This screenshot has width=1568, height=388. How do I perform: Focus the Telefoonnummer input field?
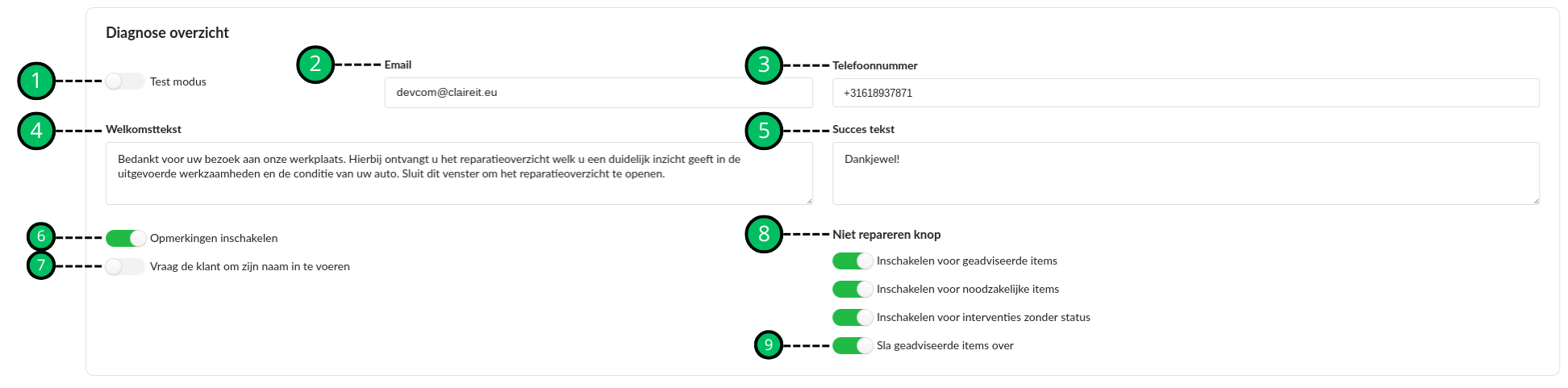[x=1185, y=93]
